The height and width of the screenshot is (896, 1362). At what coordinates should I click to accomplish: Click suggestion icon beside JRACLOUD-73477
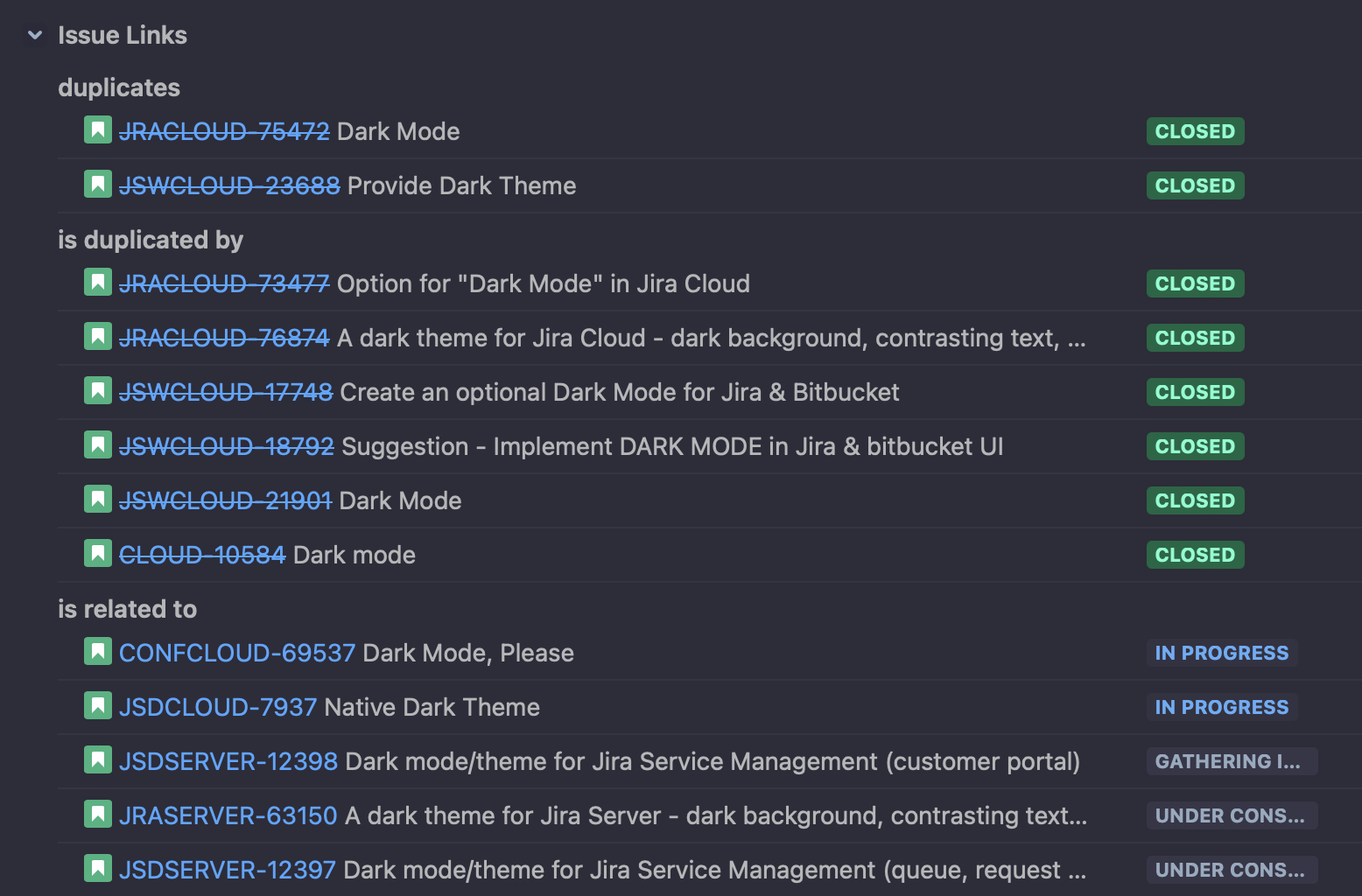pyautogui.click(x=98, y=283)
